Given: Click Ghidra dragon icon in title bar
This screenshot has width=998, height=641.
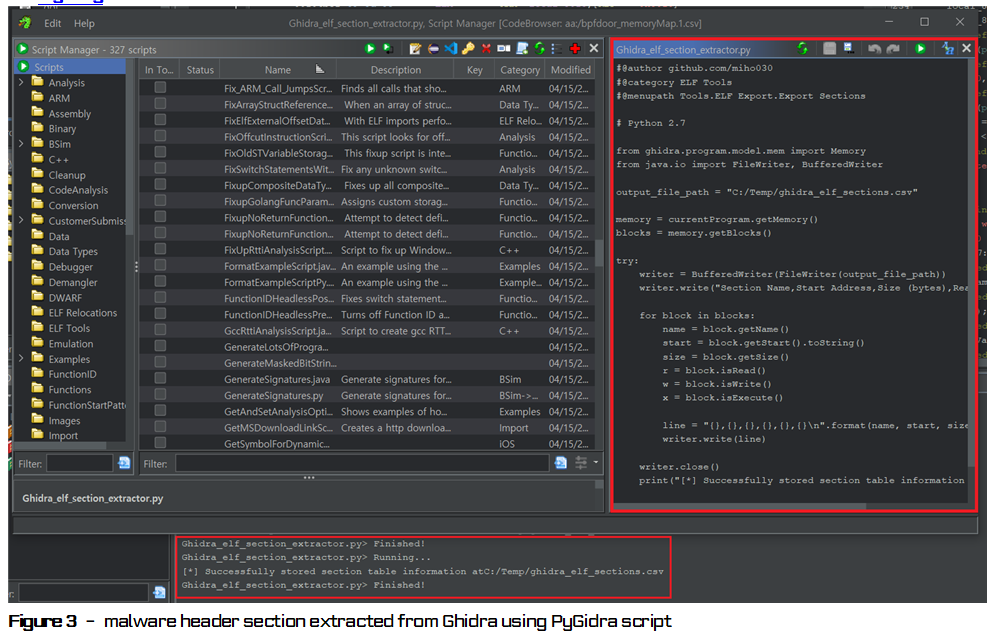Looking at the screenshot, I should [x=25, y=23].
